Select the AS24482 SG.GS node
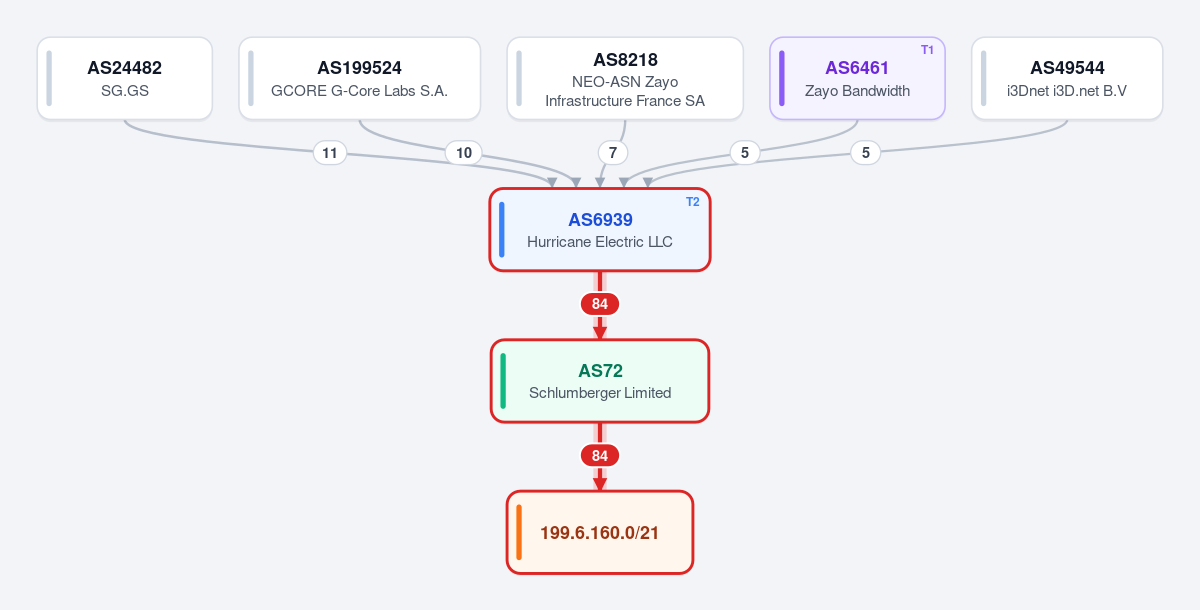The width and height of the screenshot is (1200, 610). pos(125,79)
